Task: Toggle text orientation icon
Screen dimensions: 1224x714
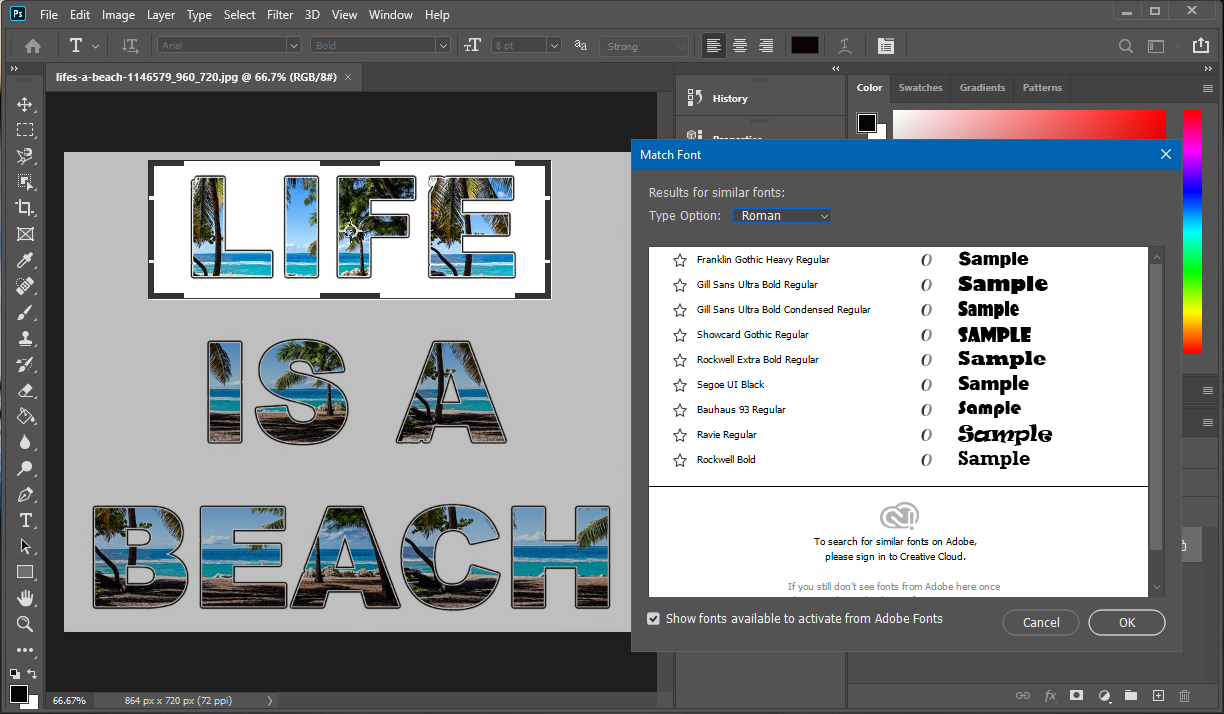Action: tap(130, 46)
